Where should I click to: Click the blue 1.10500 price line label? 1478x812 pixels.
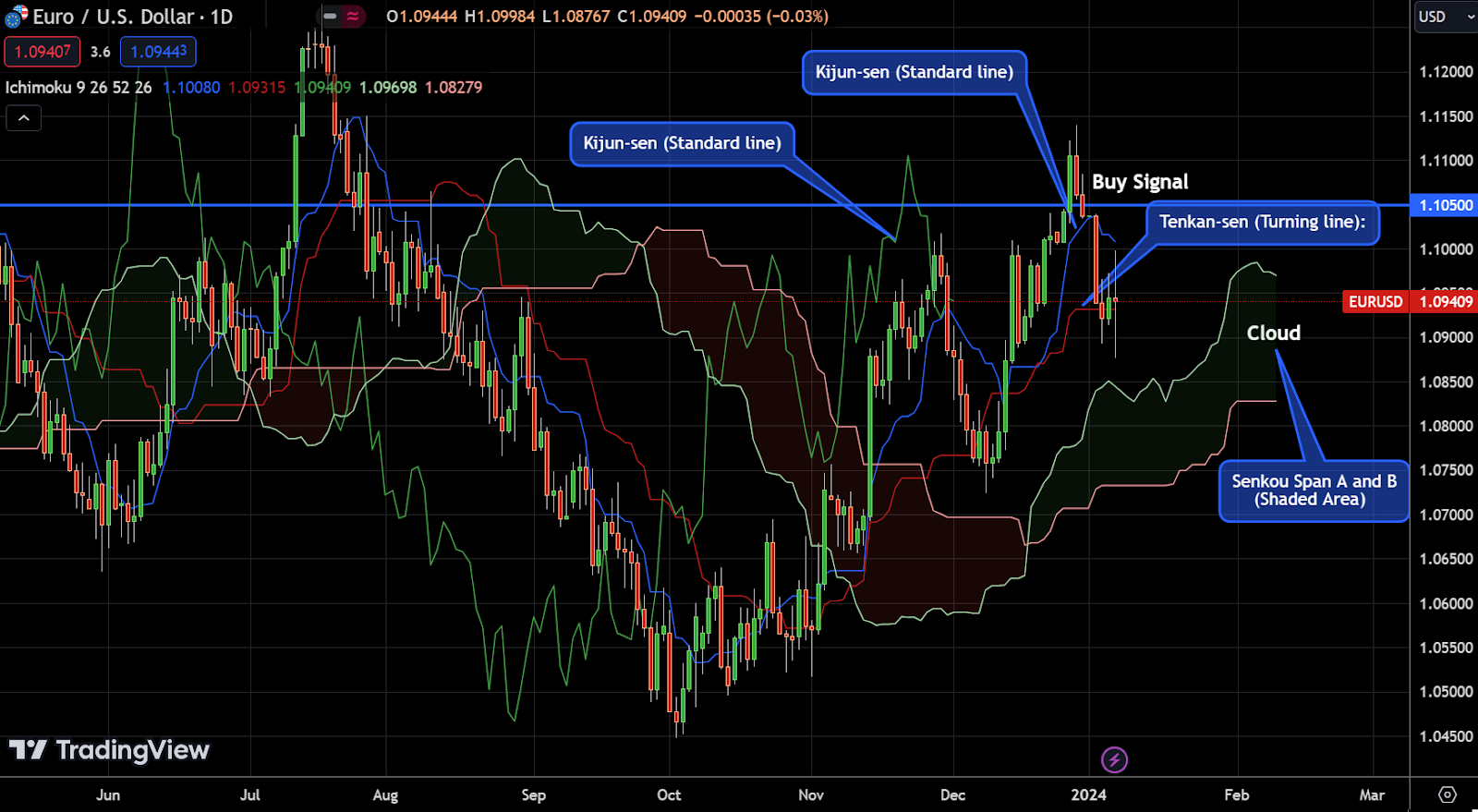1444,205
